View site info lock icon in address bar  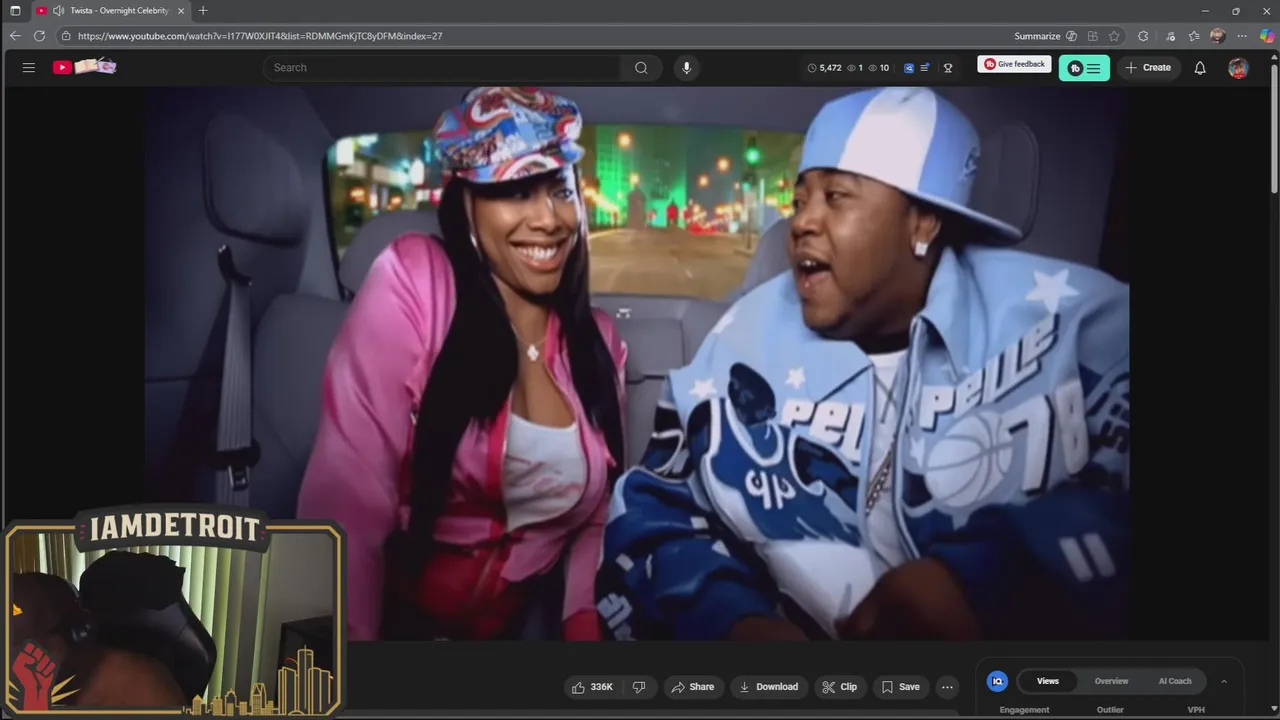[x=65, y=36]
